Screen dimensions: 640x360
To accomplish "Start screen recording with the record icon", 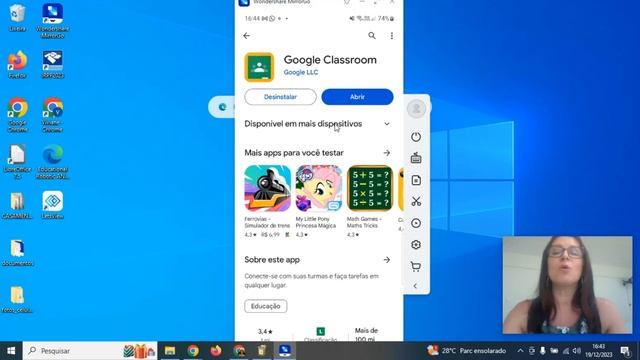I will (416, 223).
